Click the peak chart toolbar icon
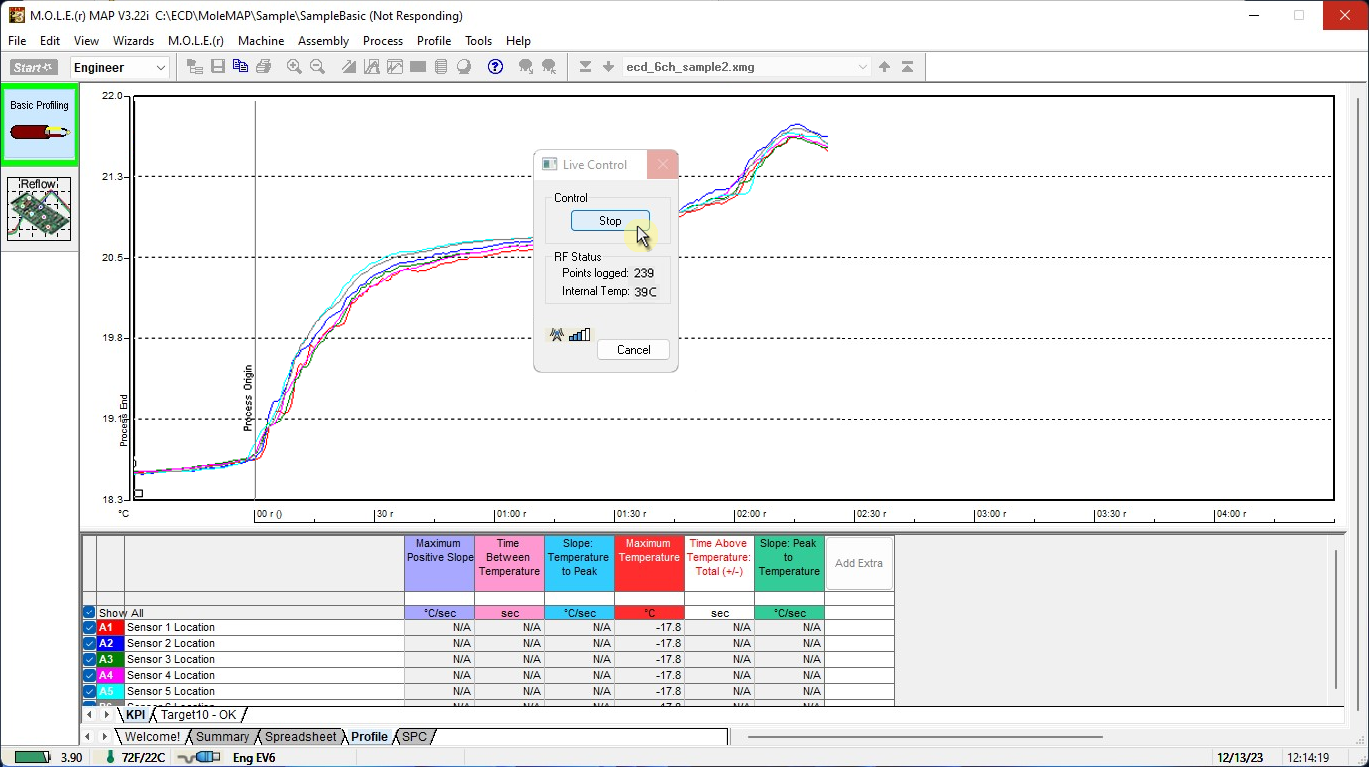 (371, 67)
